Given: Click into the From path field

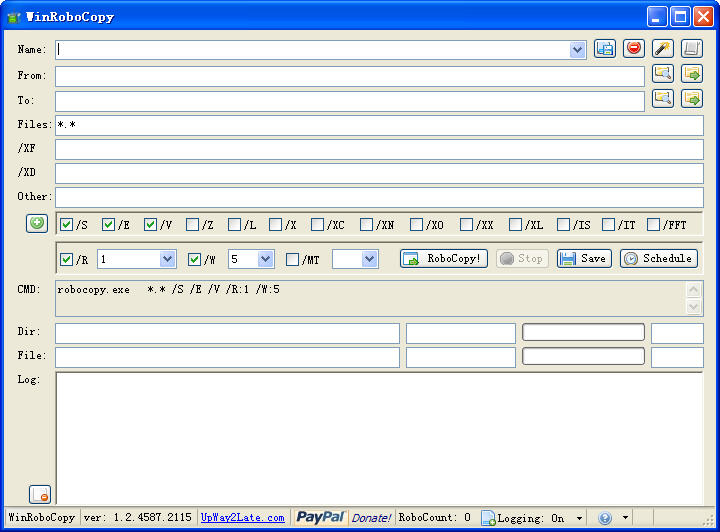Looking at the screenshot, I should pos(350,76).
